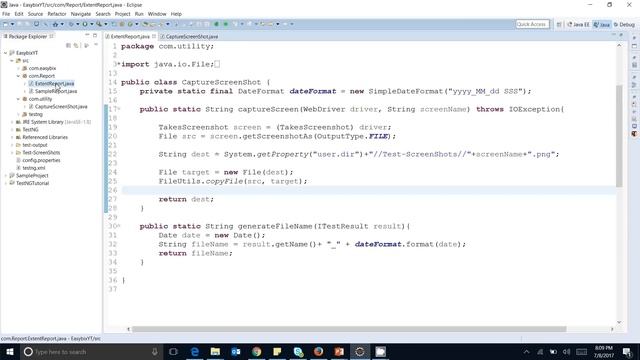Open the Refactor menu
This screenshot has height=360, width=640.
coord(57,14)
